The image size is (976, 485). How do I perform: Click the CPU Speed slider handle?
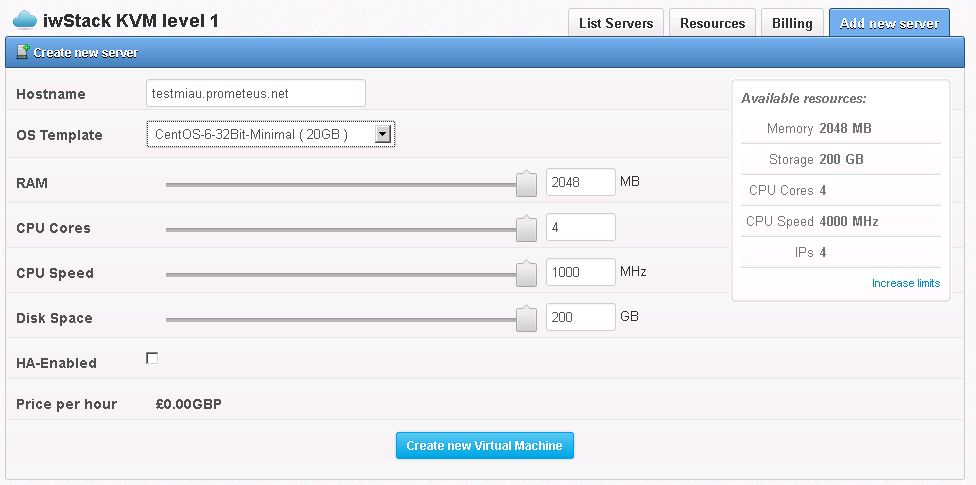click(527, 273)
